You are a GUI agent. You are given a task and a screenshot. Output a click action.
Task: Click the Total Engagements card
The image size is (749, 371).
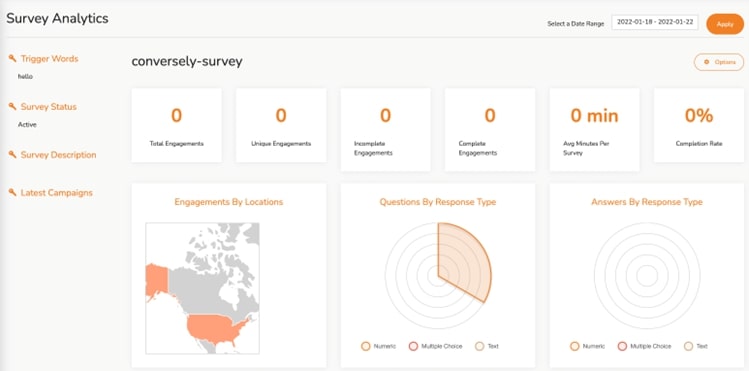pyautogui.click(x=176, y=125)
